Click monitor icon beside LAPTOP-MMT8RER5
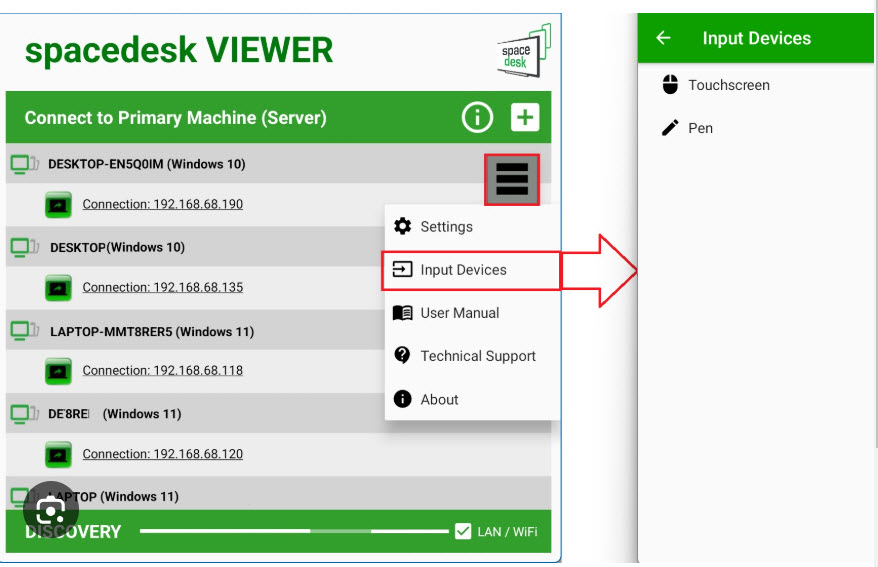This screenshot has width=878, height=567. tap(25, 331)
